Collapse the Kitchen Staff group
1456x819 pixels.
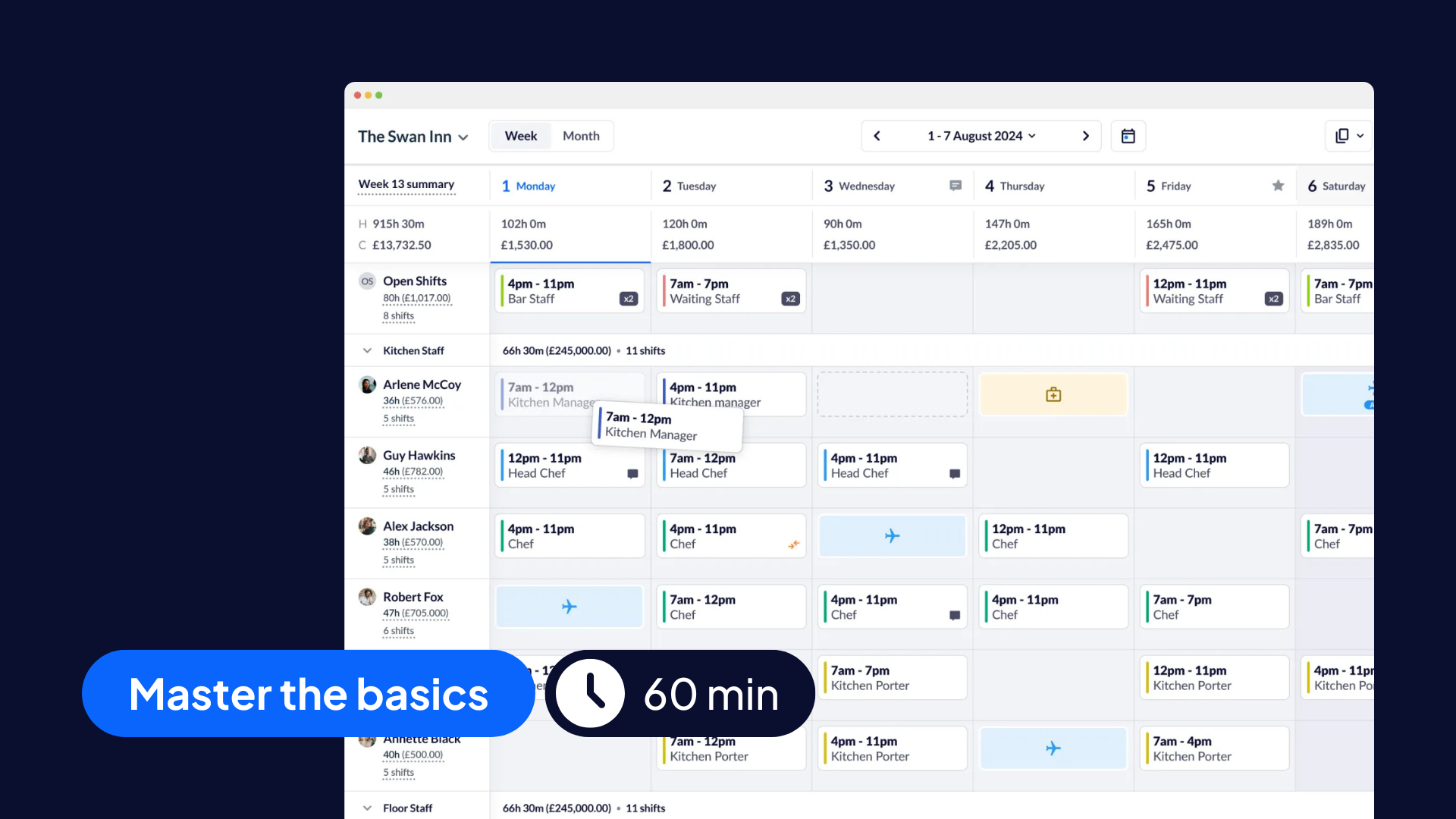[x=367, y=350]
